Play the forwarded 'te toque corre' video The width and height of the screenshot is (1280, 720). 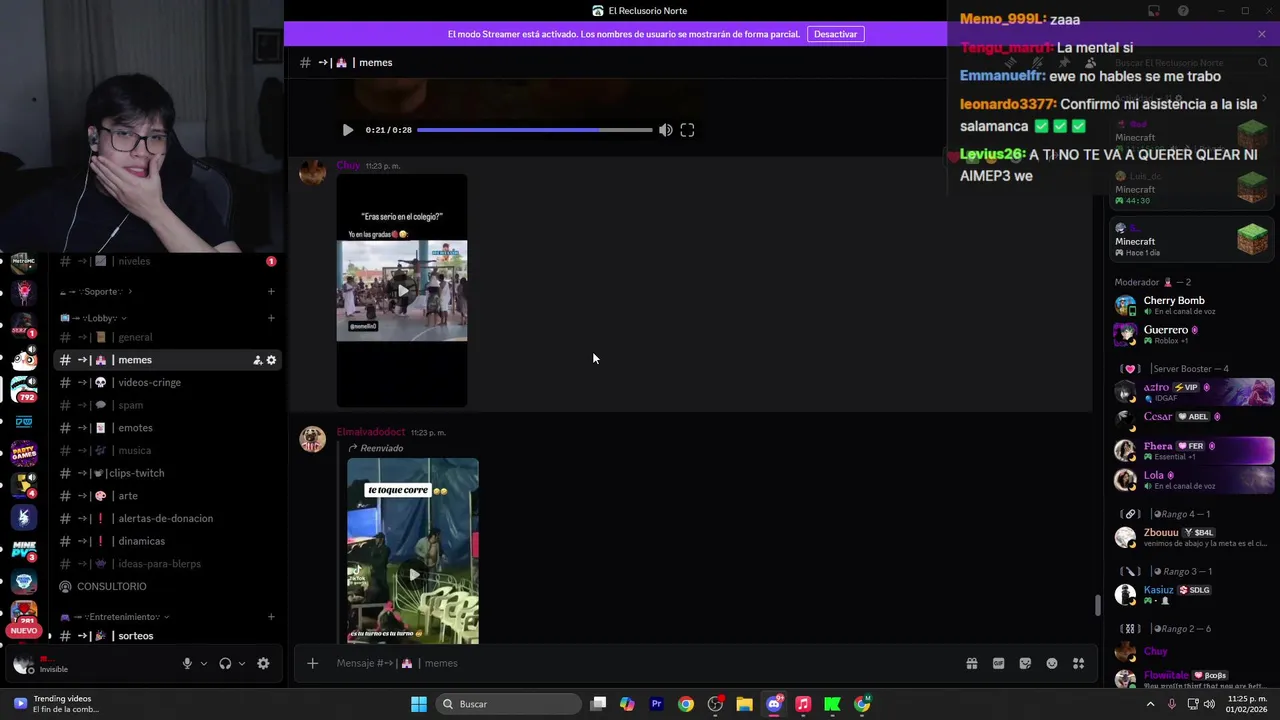coord(413,574)
